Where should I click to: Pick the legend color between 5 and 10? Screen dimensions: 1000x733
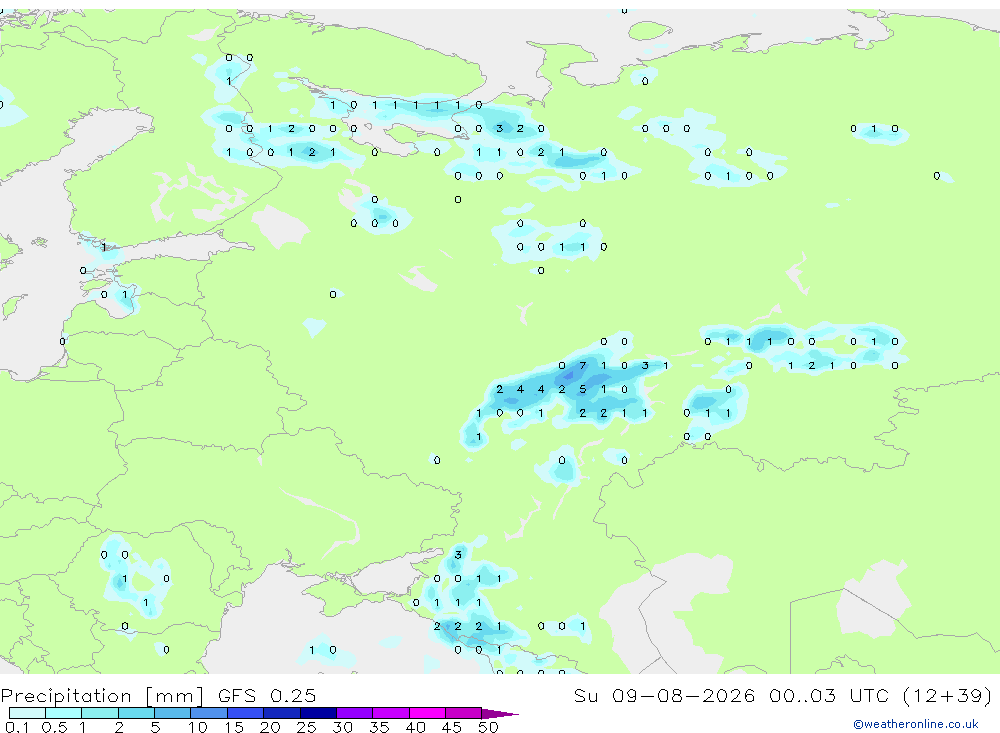[172, 713]
